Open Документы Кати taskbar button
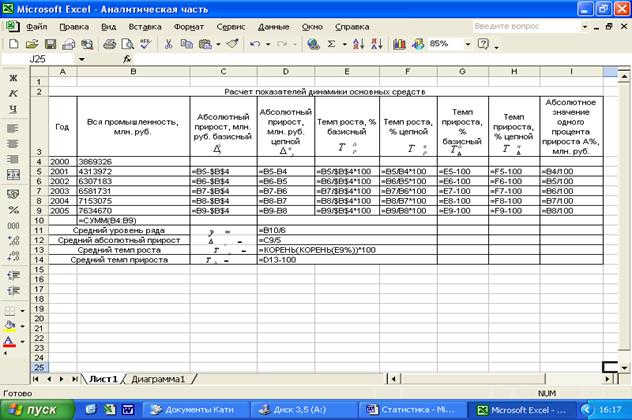Viewport: 632px width, 420px height. click(x=190, y=409)
